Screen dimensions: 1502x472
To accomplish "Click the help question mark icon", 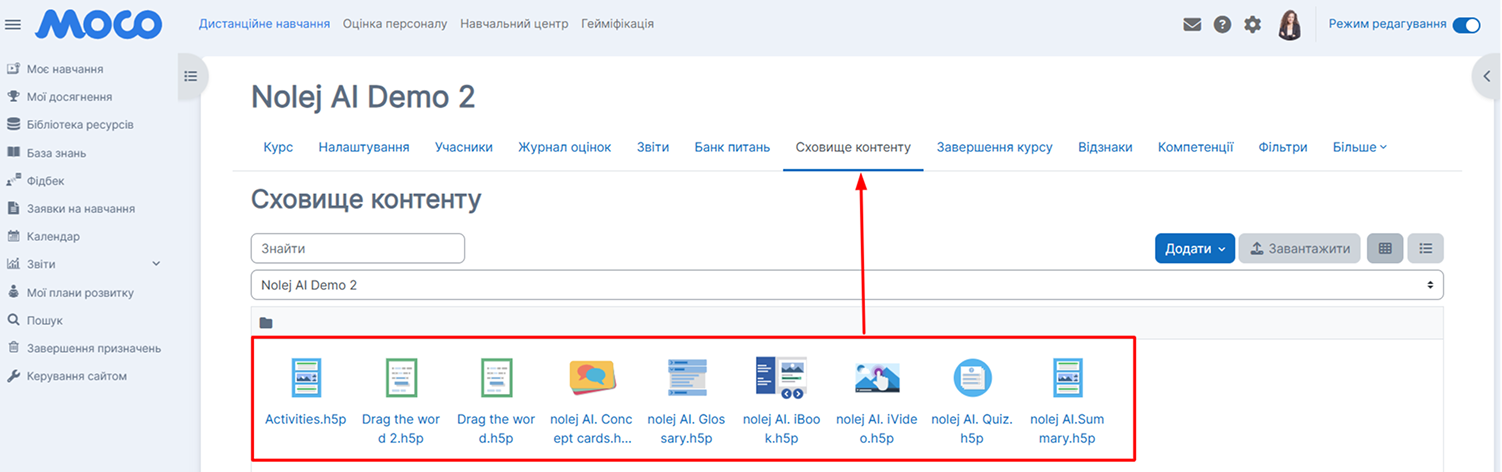I will [x=1222, y=25].
